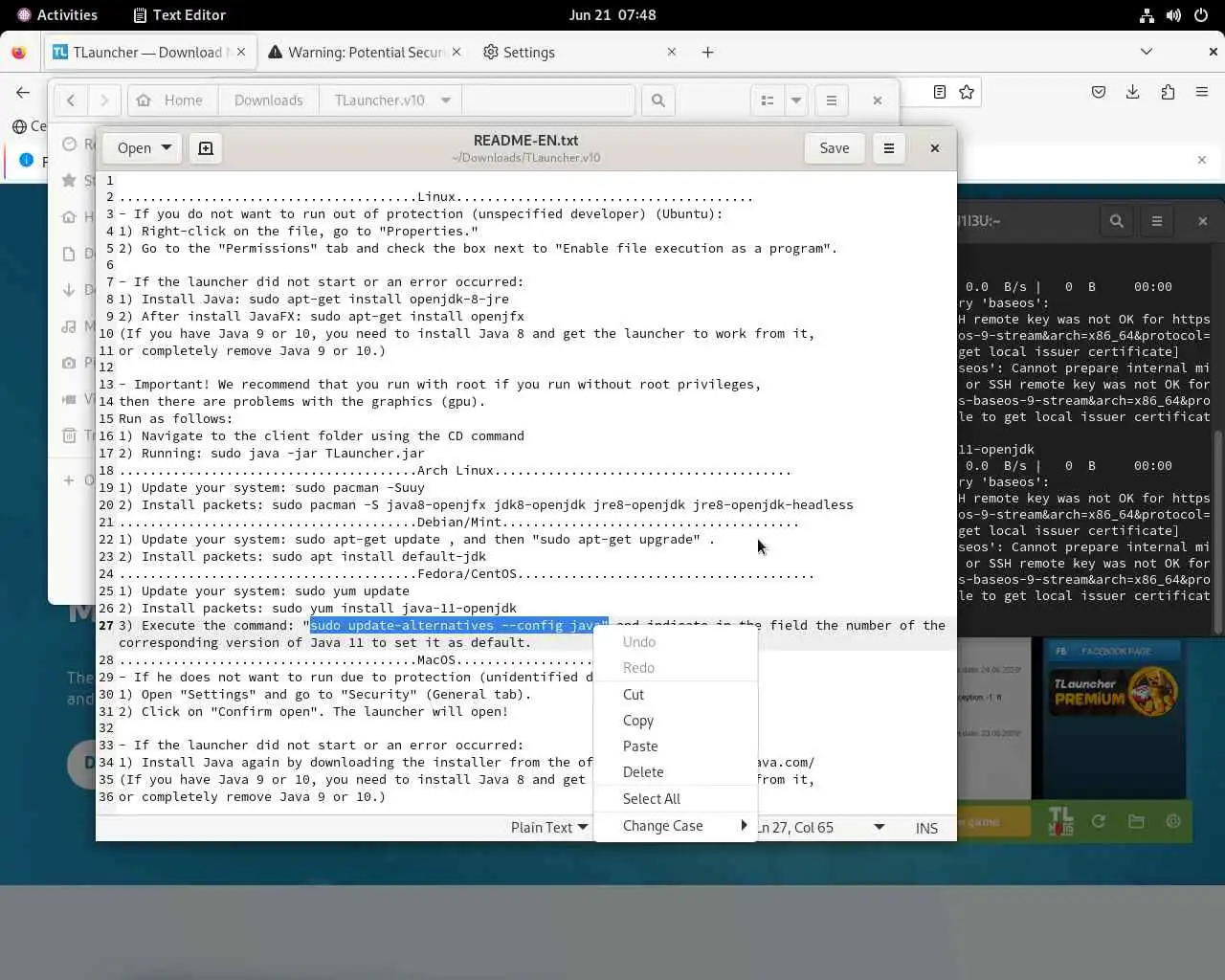
Task: Click the Activities button
Action: [57, 15]
